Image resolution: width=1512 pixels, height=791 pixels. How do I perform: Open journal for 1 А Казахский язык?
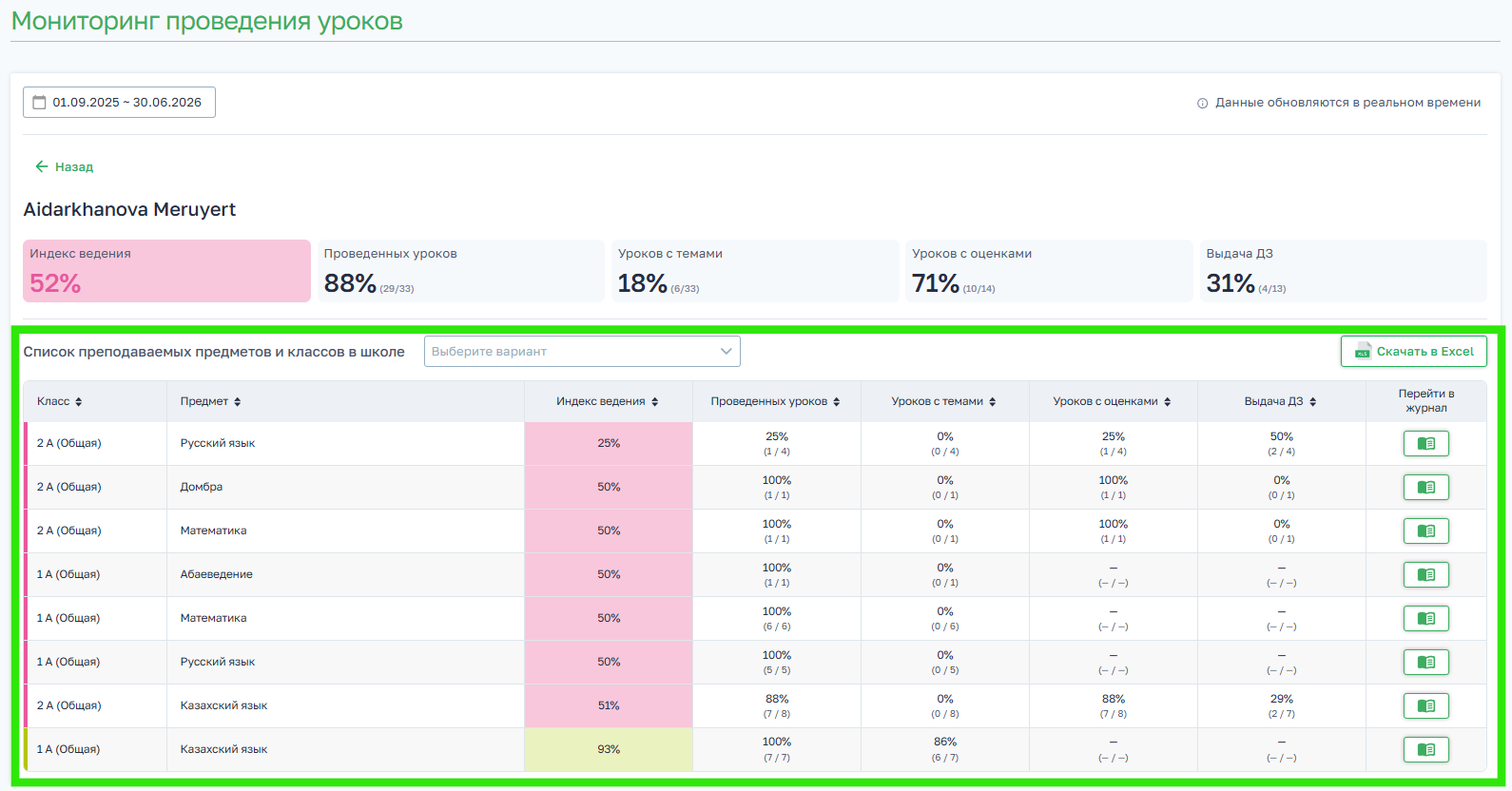(1425, 750)
